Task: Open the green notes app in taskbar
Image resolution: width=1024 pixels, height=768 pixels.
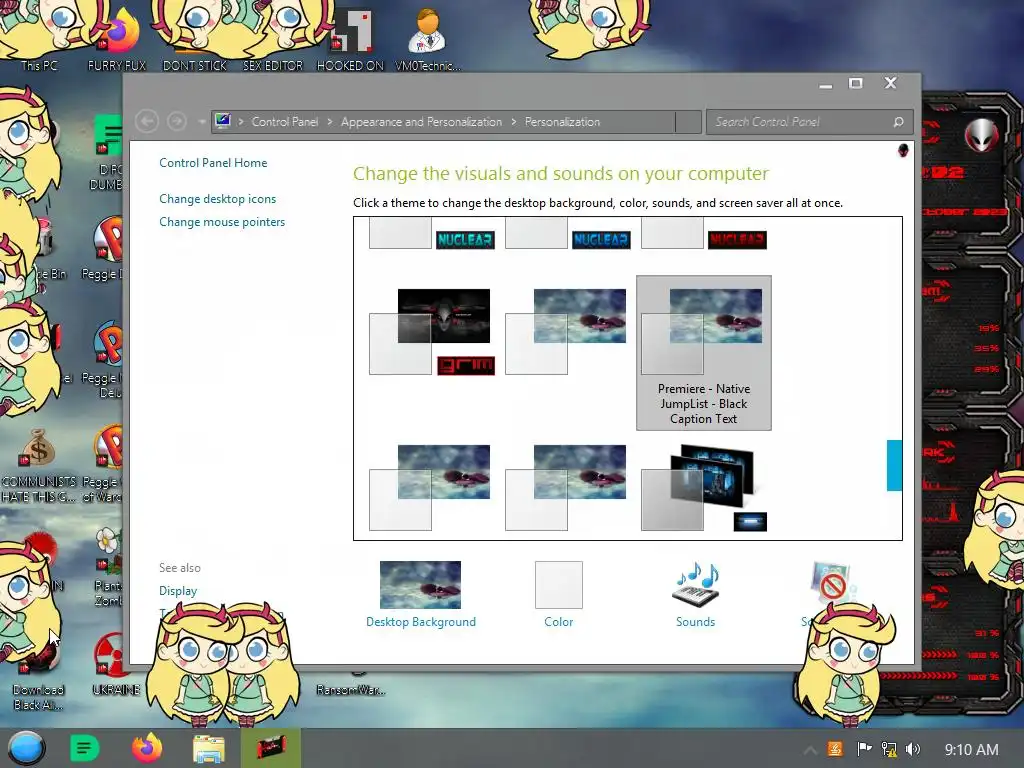Action: click(84, 748)
